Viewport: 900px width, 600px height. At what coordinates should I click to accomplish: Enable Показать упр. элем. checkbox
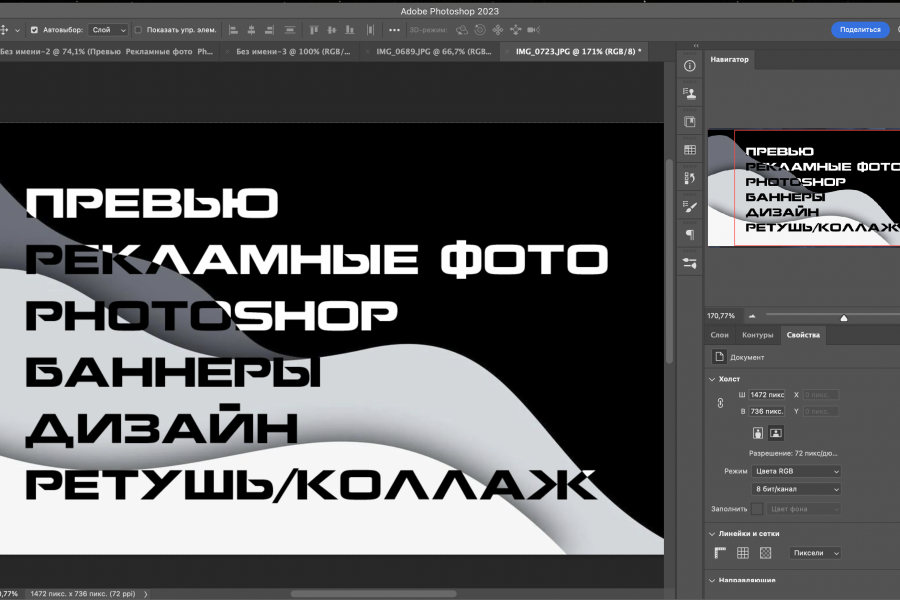click(139, 30)
